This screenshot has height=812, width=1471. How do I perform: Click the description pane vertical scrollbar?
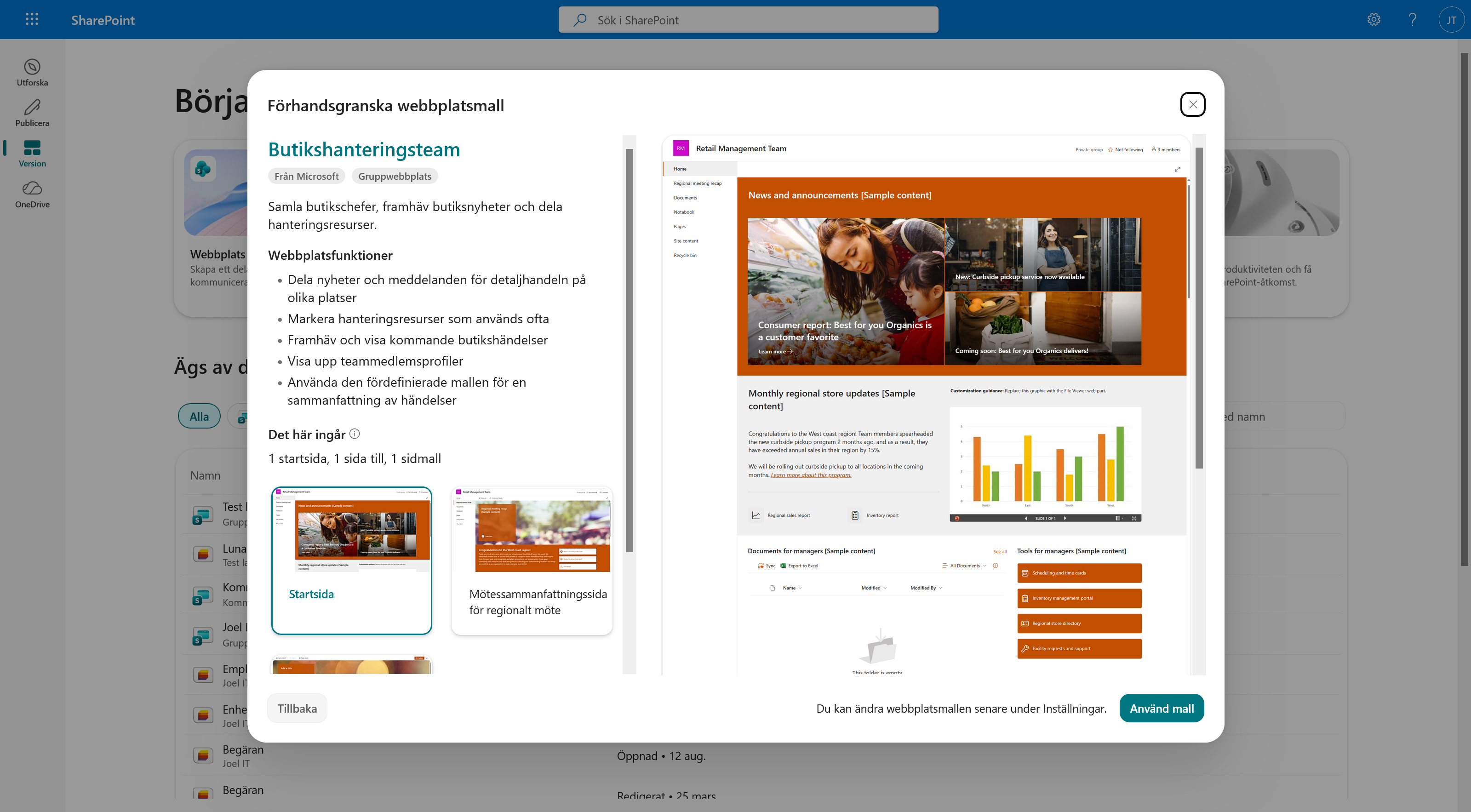pos(630,350)
